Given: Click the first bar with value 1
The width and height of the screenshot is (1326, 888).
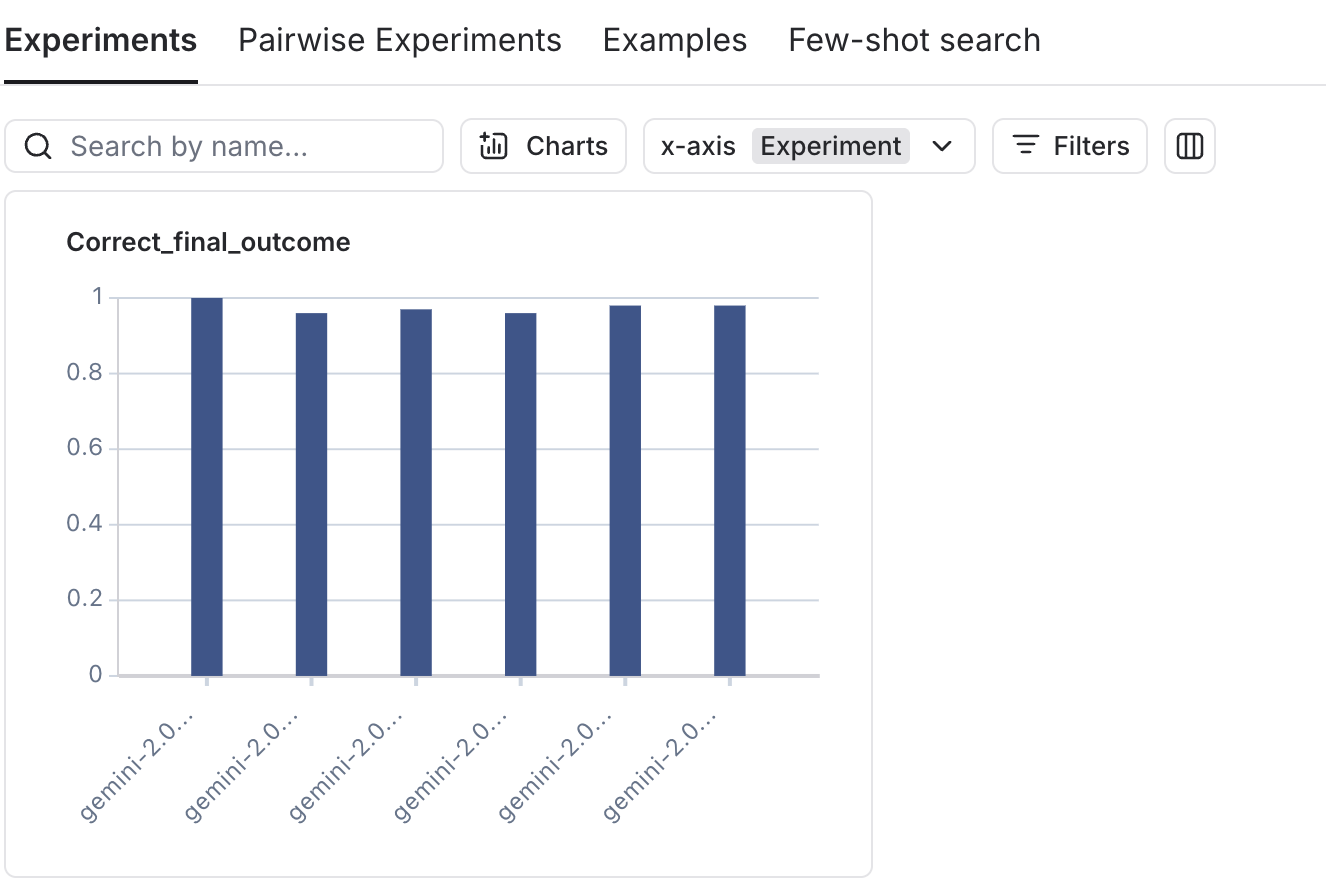Looking at the screenshot, I should [x=207, y=486].
